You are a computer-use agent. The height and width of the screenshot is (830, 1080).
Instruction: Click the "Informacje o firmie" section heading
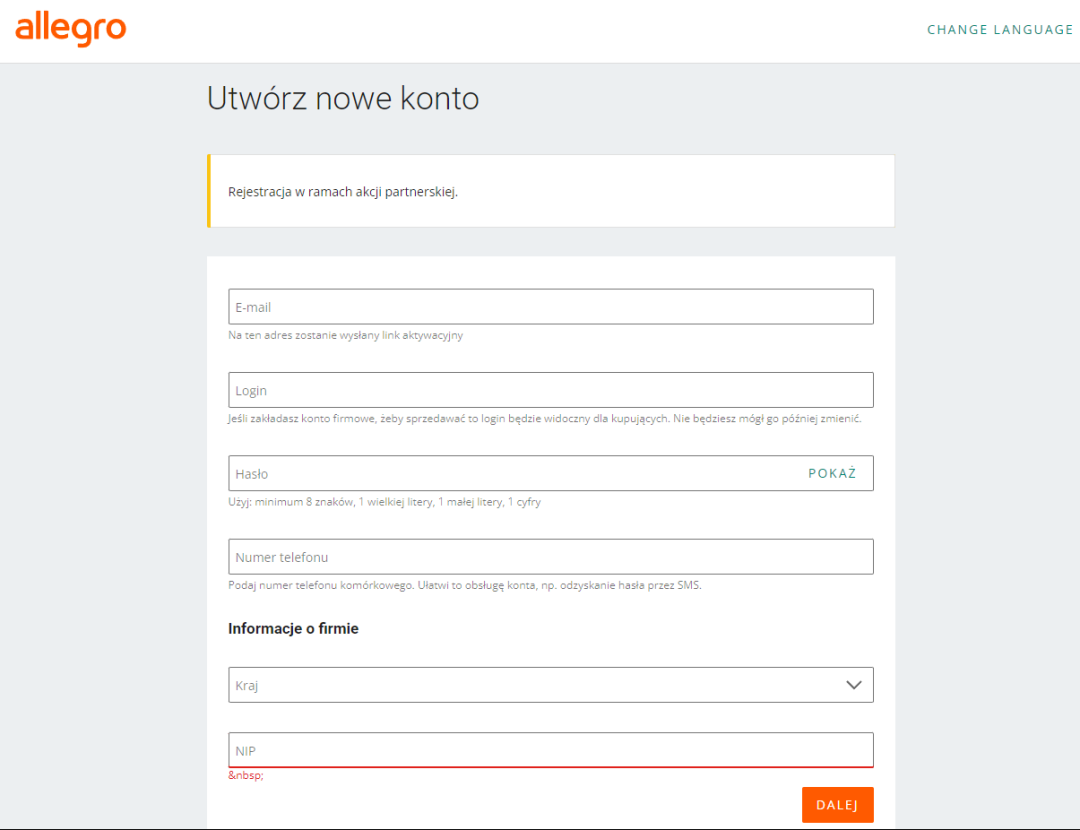click(293, 629)
